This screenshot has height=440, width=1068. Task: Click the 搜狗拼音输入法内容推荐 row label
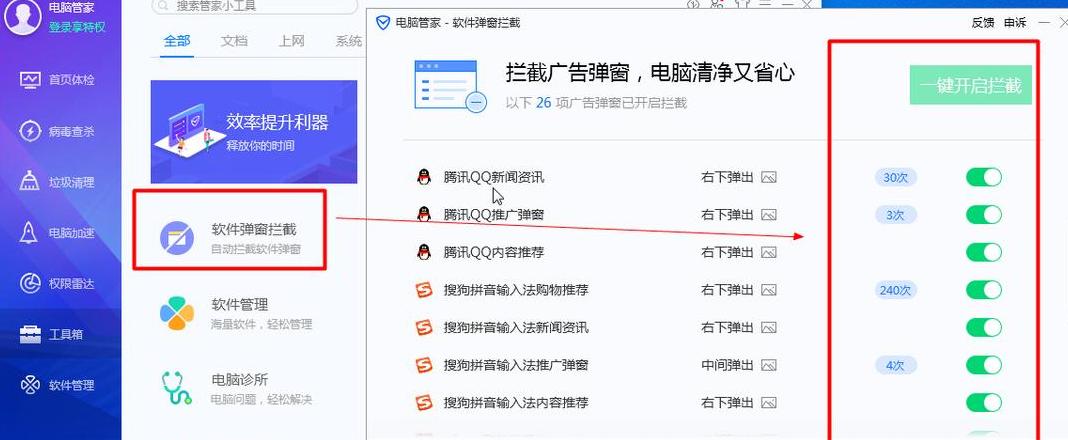click(516, 403)
